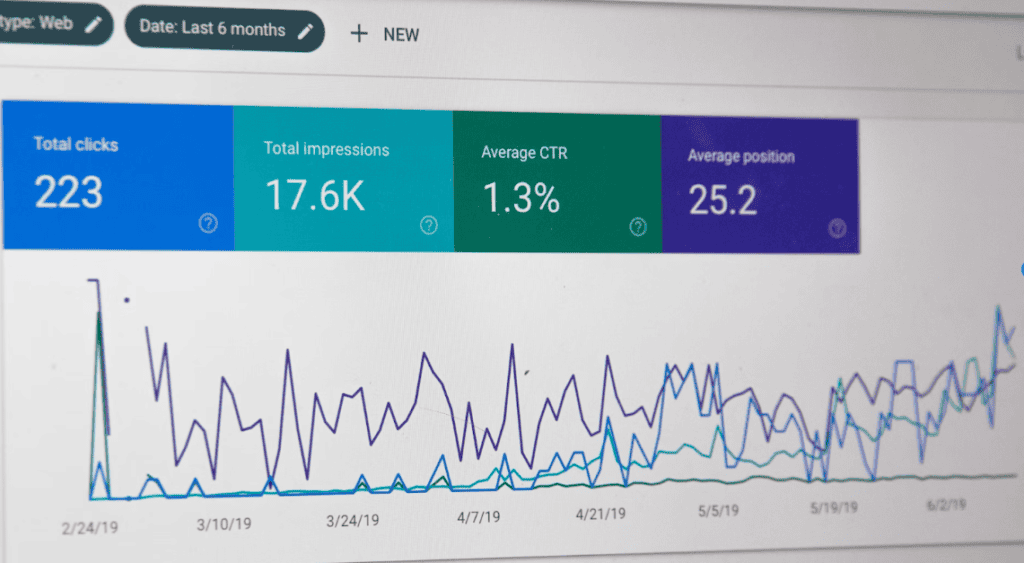Select the 5/5/19 date label on chart axis
The height and width of the screenshot is (563, 1024).
[718, 511]
